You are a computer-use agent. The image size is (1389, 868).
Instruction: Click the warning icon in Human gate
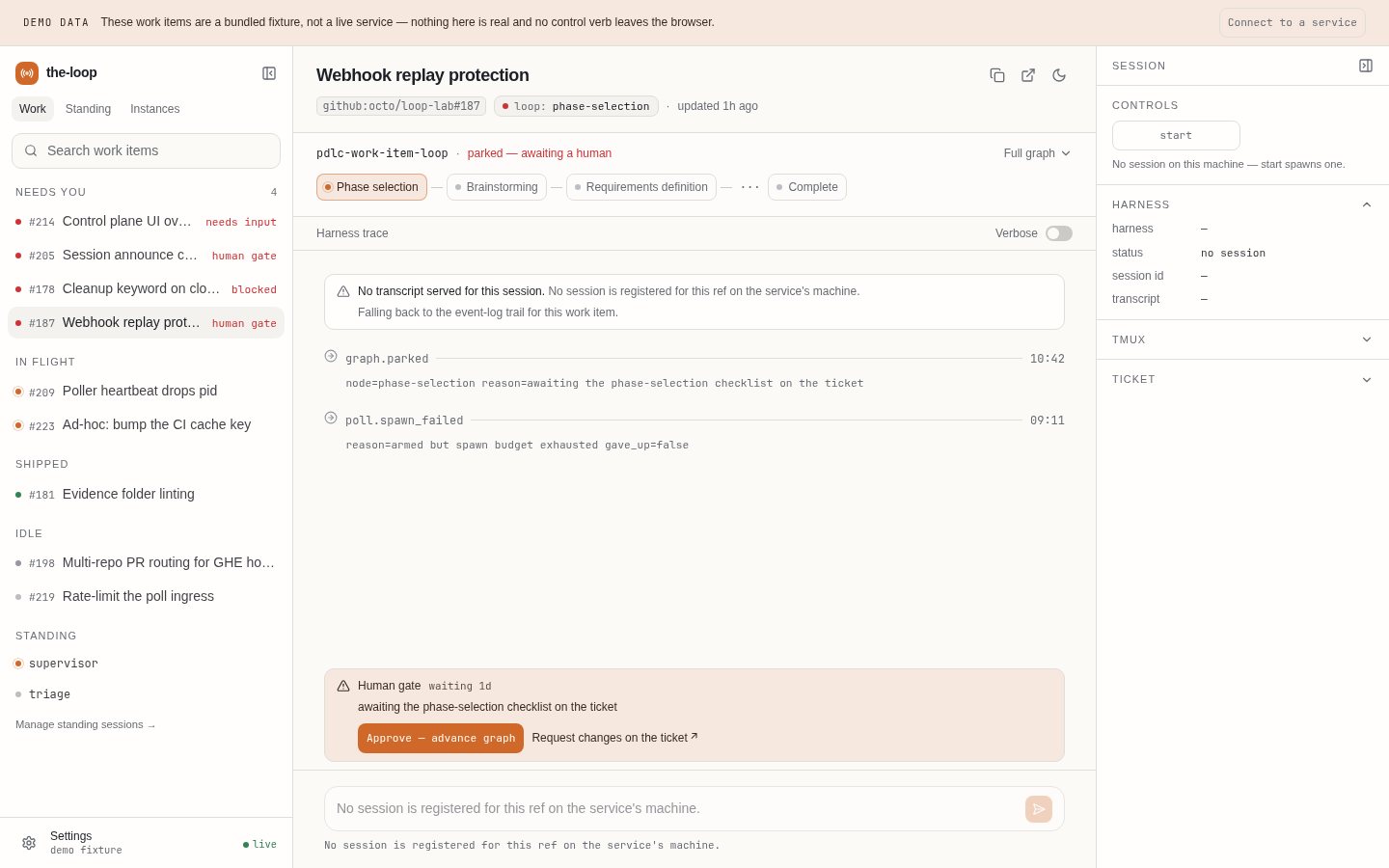pyautogui.click(x=343, y=686)
